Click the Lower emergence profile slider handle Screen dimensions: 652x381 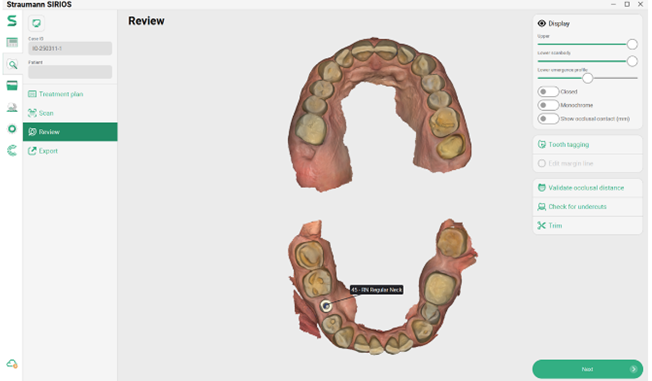click(x=587, y=78)
